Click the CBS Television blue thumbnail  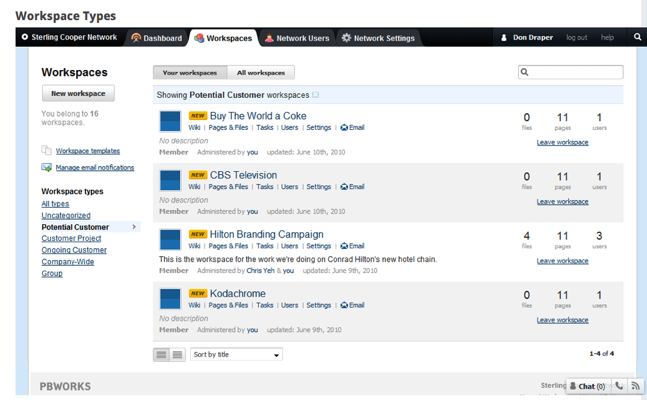tap(170, 180)
